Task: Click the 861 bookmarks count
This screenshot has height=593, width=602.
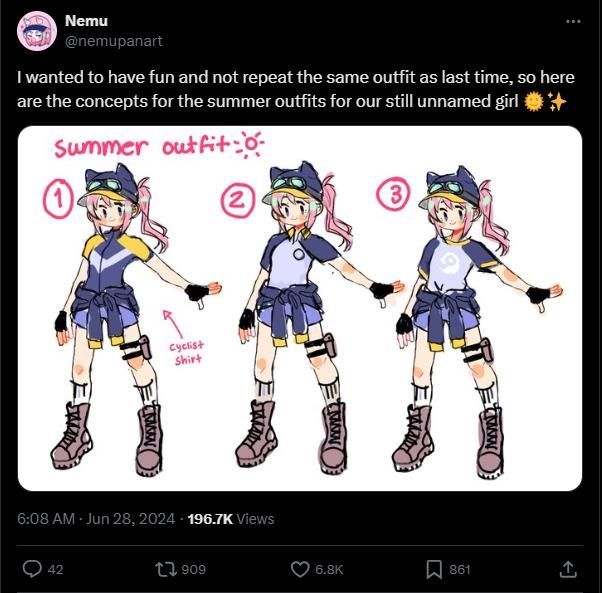Action: point(460,569)
